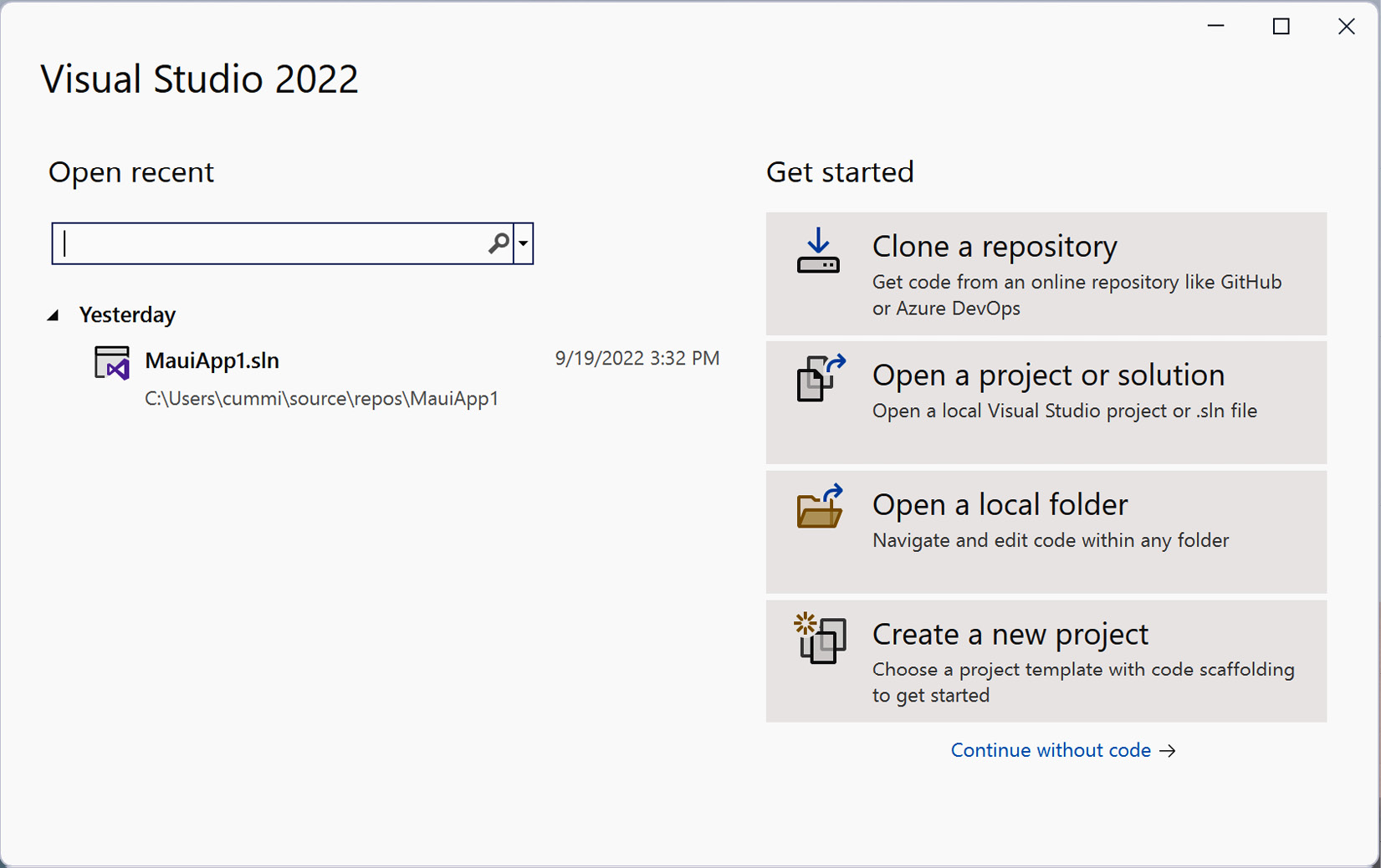This screenshot has width=1381, height=868.
Task: Click the Yesterday group label
Action: (127, 314)
